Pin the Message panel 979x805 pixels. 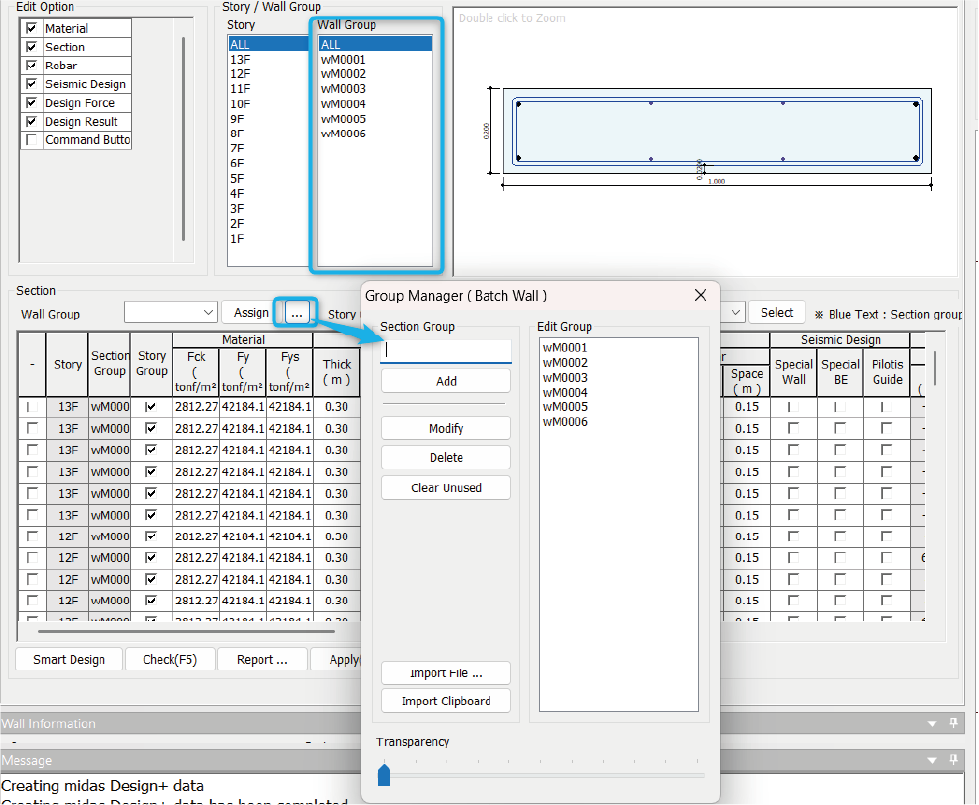click(953, 759)
